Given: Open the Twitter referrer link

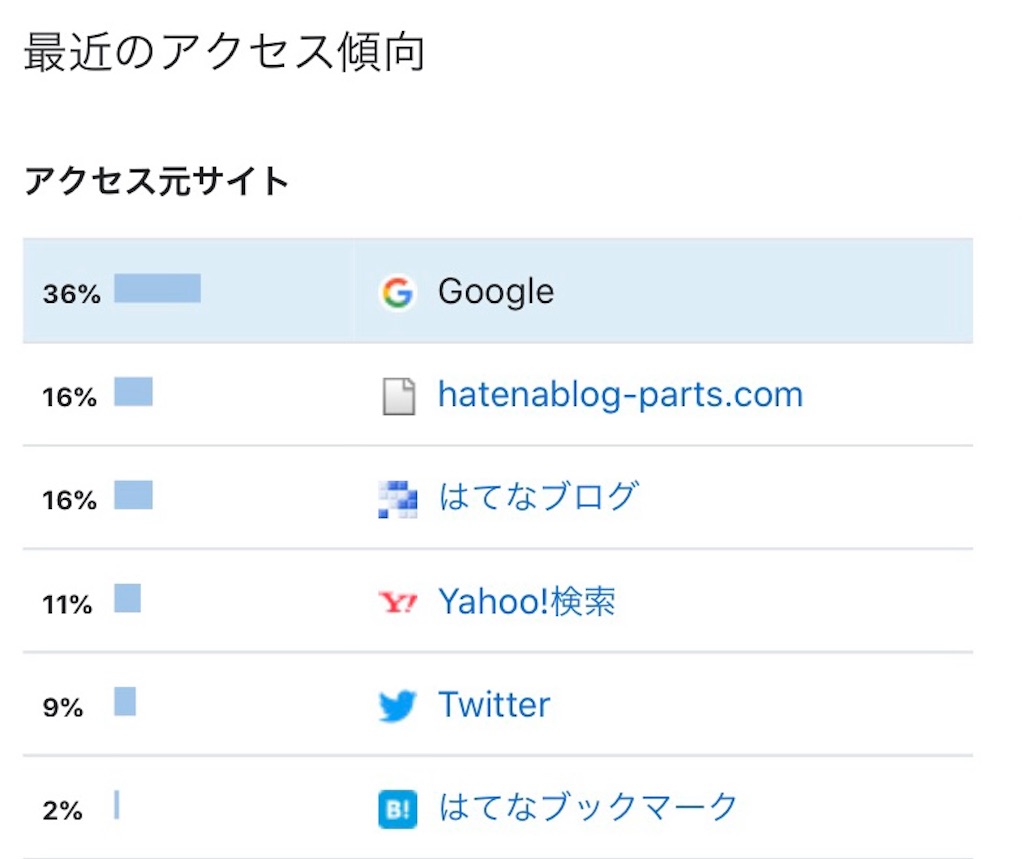Looking at the screenshot, I should pos(494,705).
